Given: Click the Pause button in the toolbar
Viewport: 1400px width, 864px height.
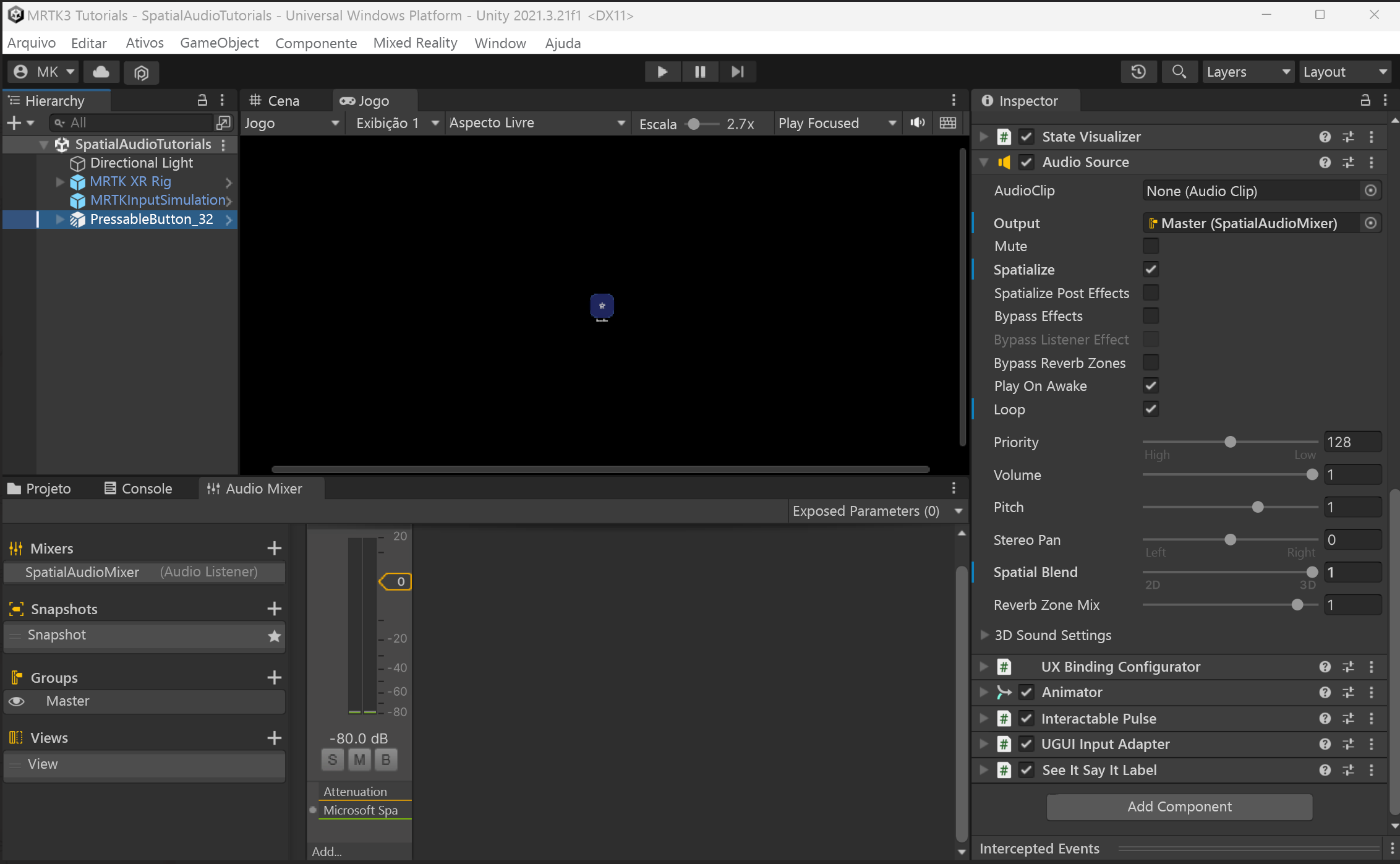Looking at the screenshot, I should [699, 71].
